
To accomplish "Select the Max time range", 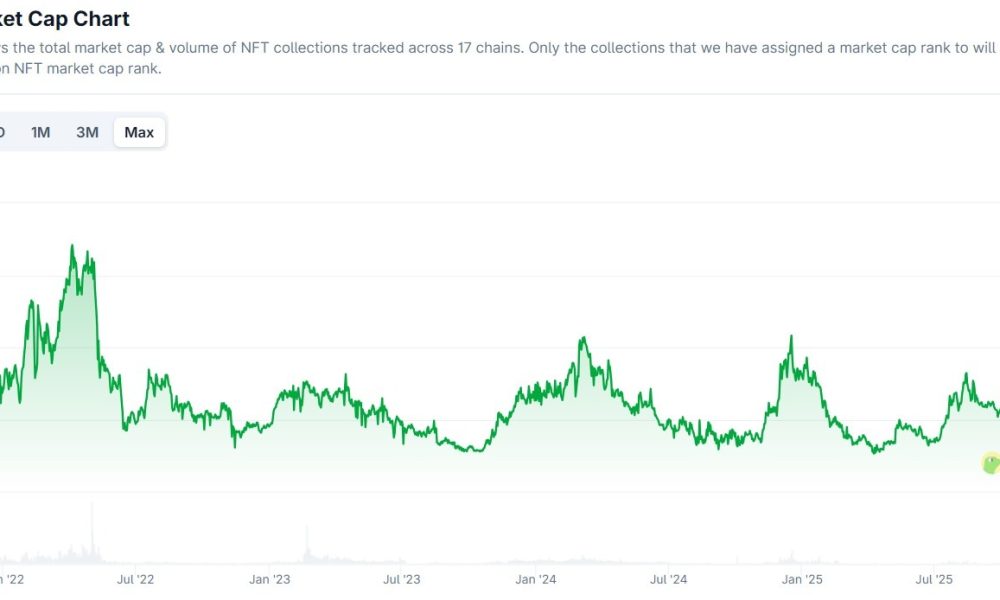I will click(x=139, y=131).
